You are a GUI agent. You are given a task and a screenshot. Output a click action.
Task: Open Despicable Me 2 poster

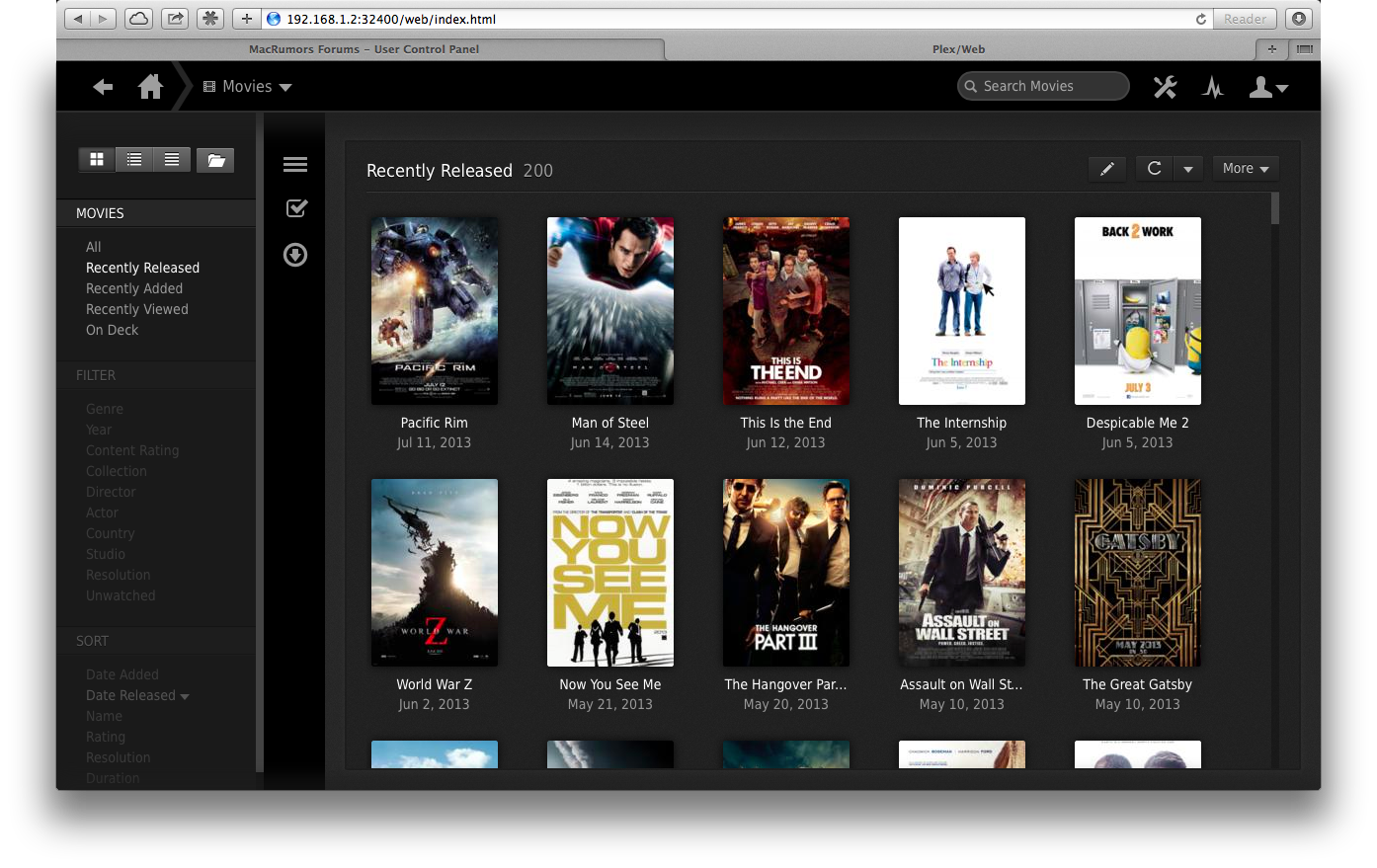1138,311
